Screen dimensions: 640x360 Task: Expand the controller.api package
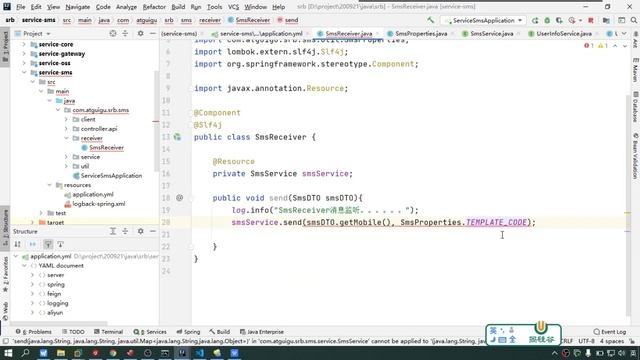tap(66, 129)
